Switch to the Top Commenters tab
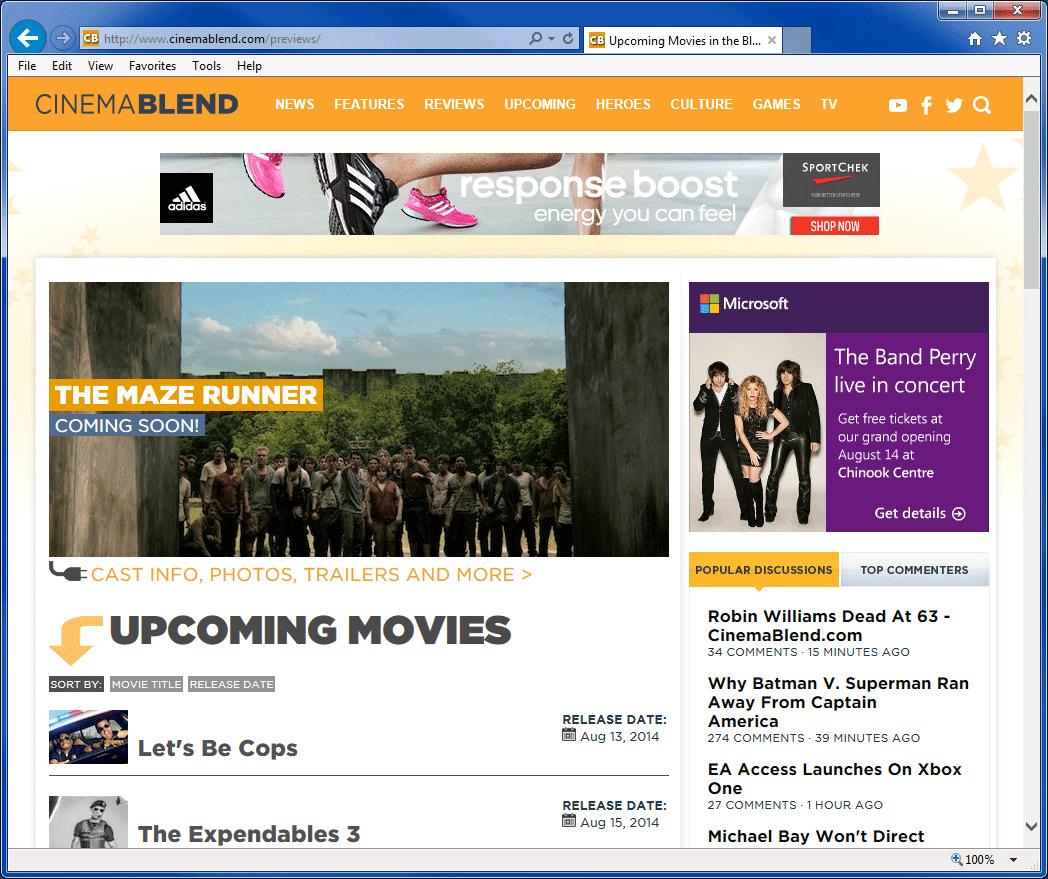This screenshot has height=879, width=1048. click(x=914, y=570)
